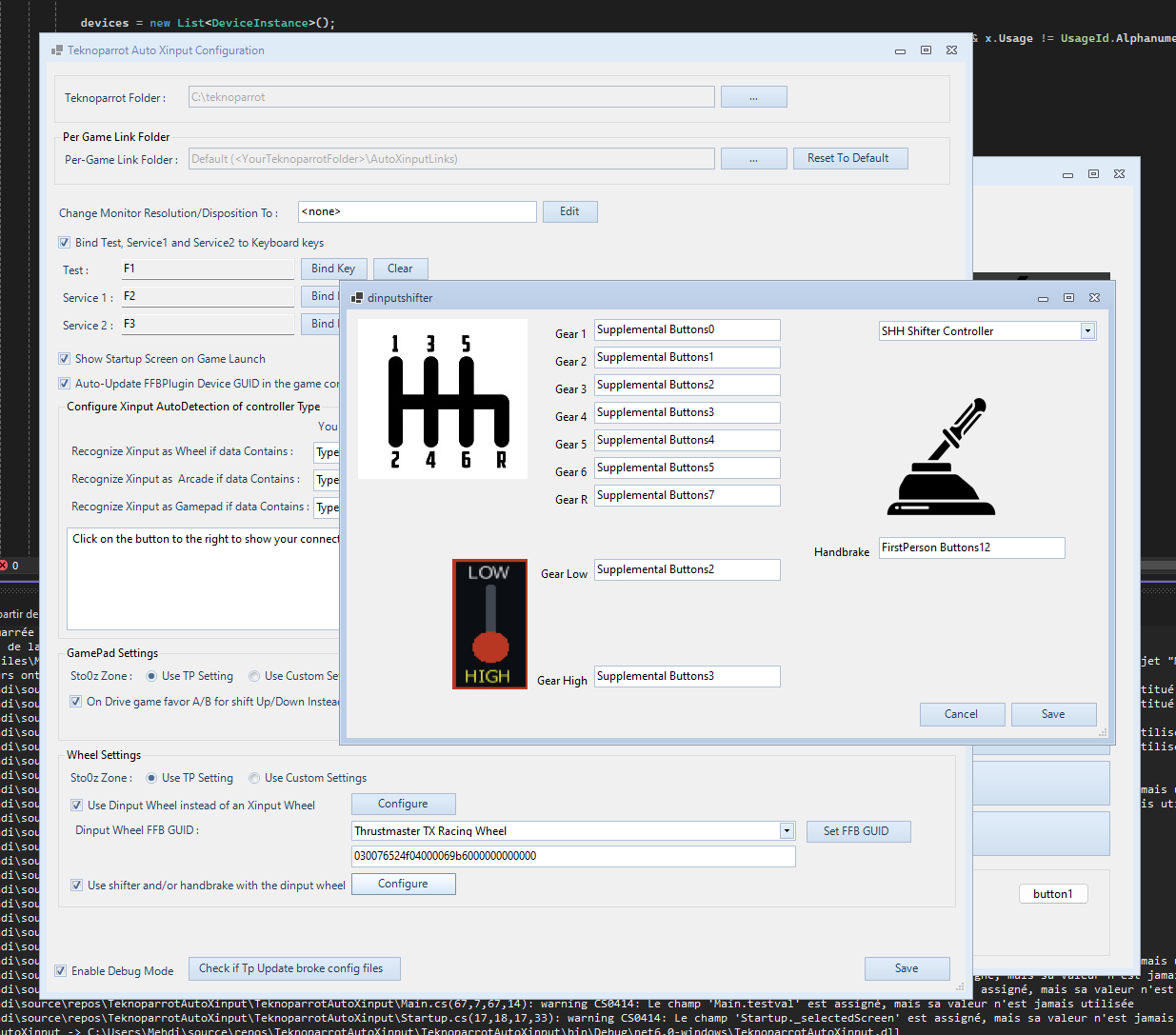Click the monitor resolution <none> field
This screenshot has height=1035, width=1176.
(x=418, y=211)
